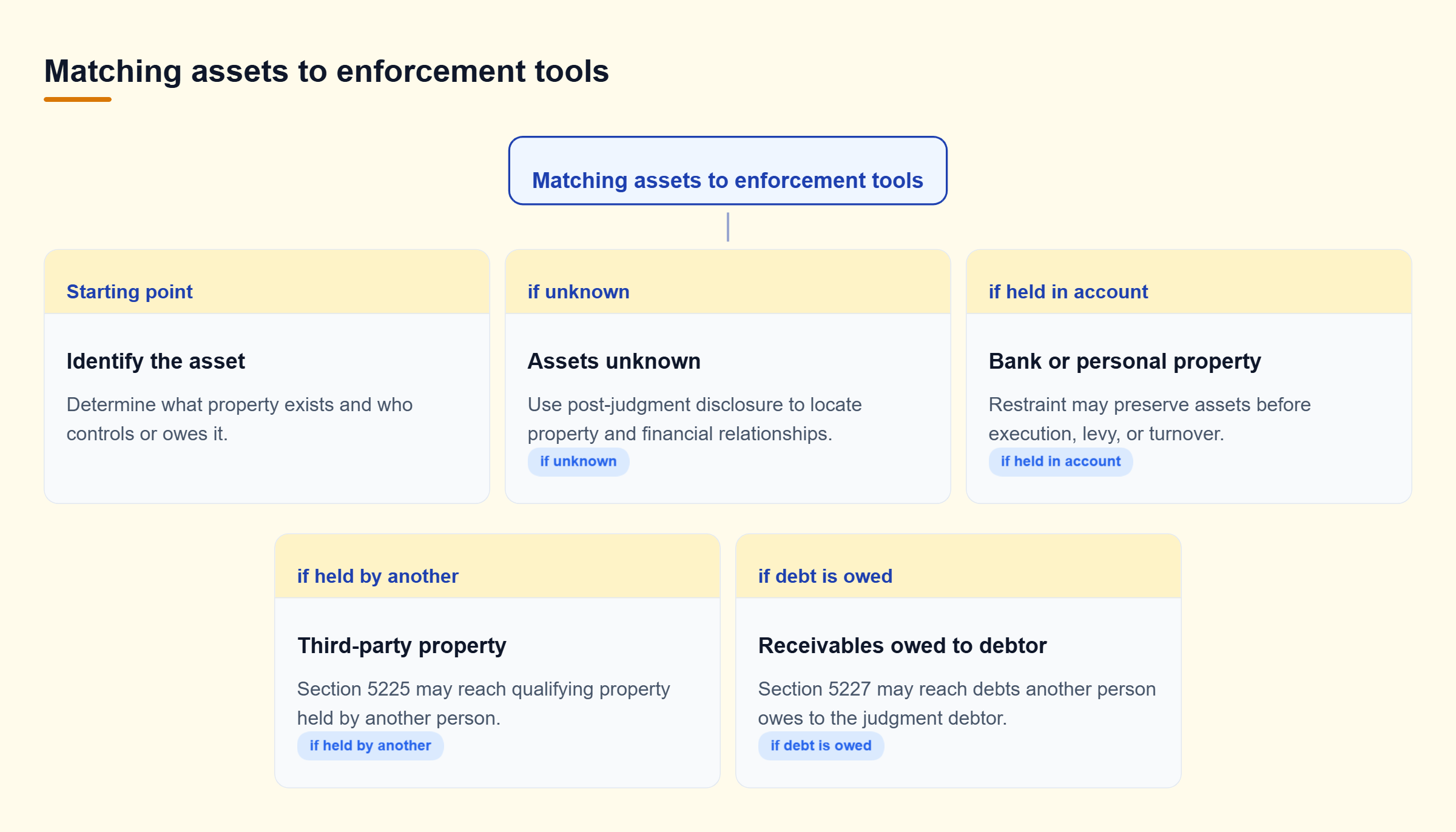This screenshot has height=832, width=1456.
Task: Click the root node 'Matching assets to enforcement tools'
Action: tap(727, 171)
